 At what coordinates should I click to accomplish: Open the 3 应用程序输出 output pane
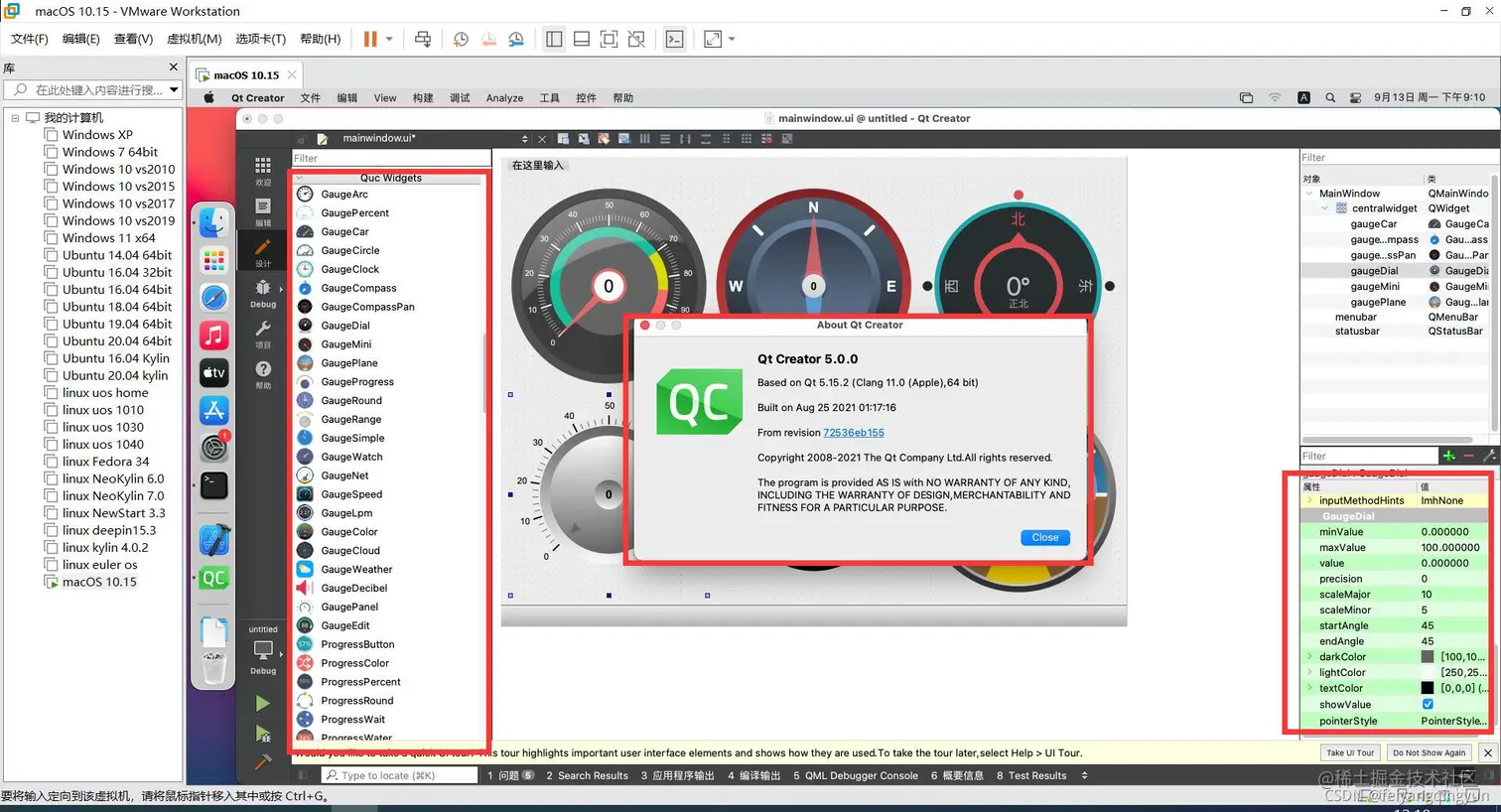(677, 776)
